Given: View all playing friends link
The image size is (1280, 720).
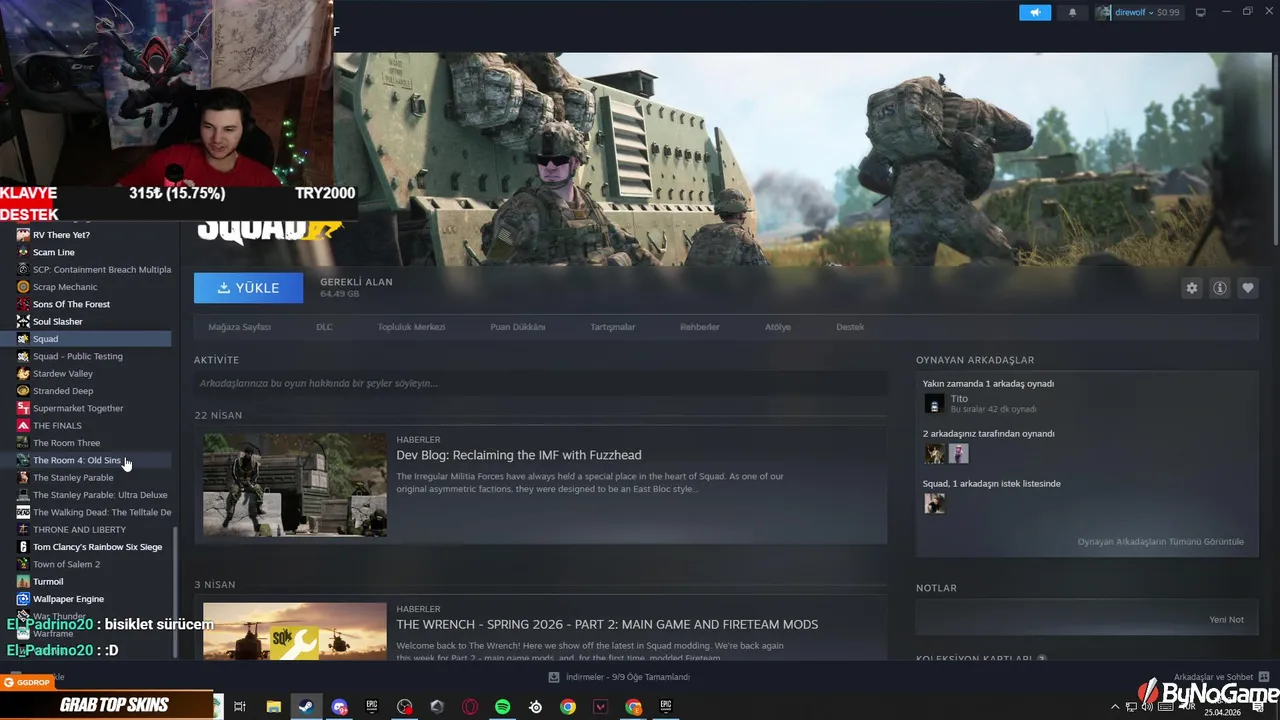Looking at the screenshot, I should point(1160,542).
